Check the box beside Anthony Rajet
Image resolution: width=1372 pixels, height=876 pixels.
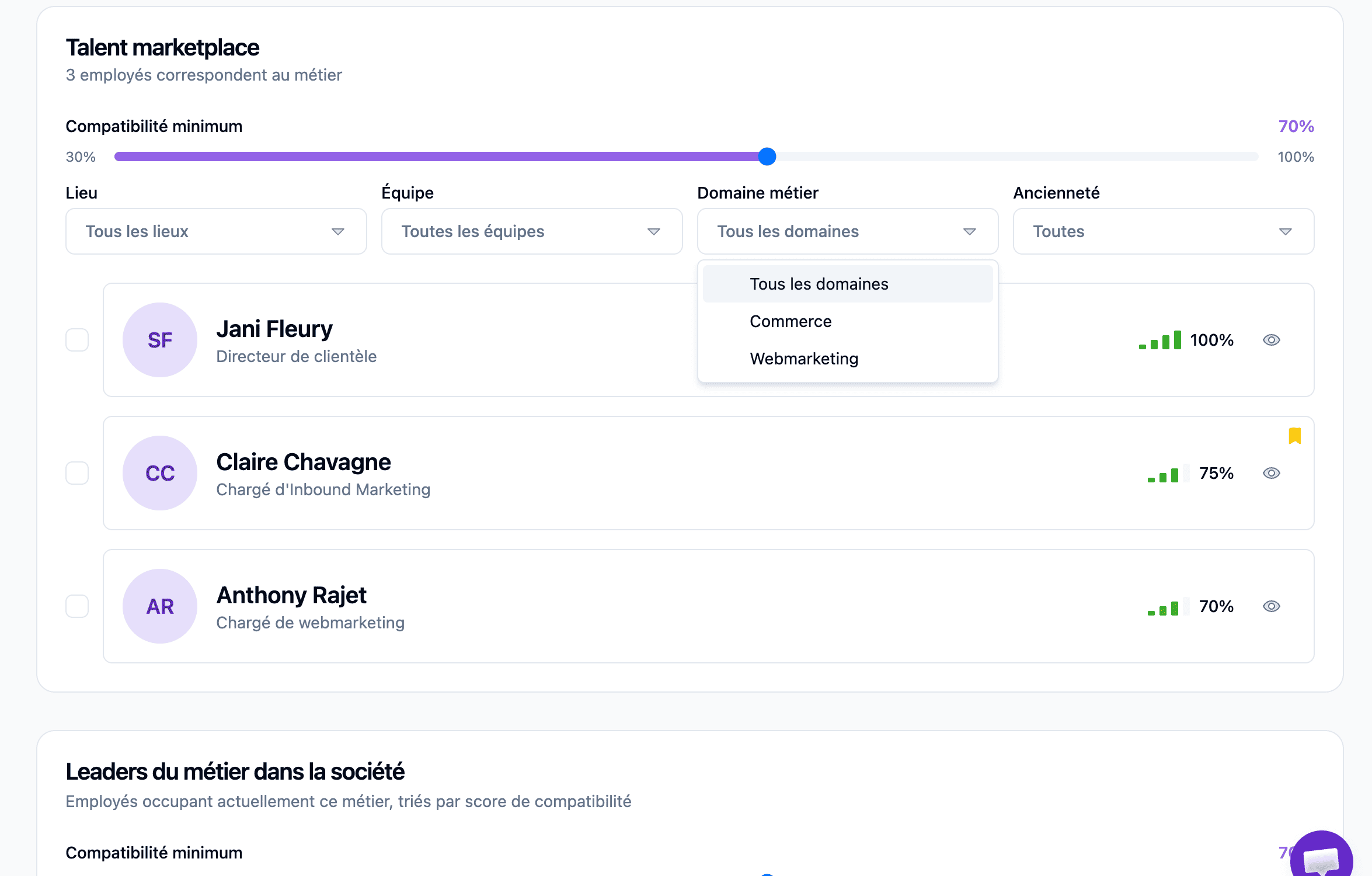click(77, 606)
